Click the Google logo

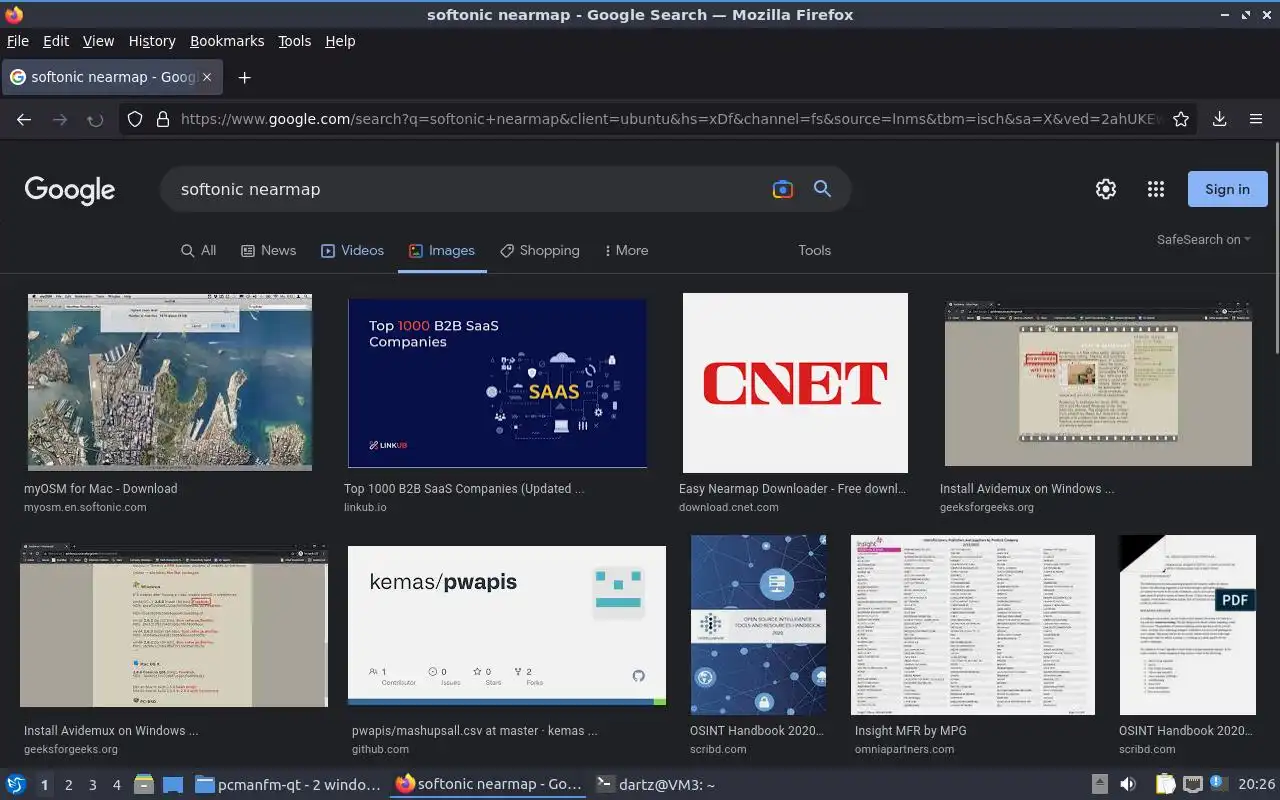70,190
